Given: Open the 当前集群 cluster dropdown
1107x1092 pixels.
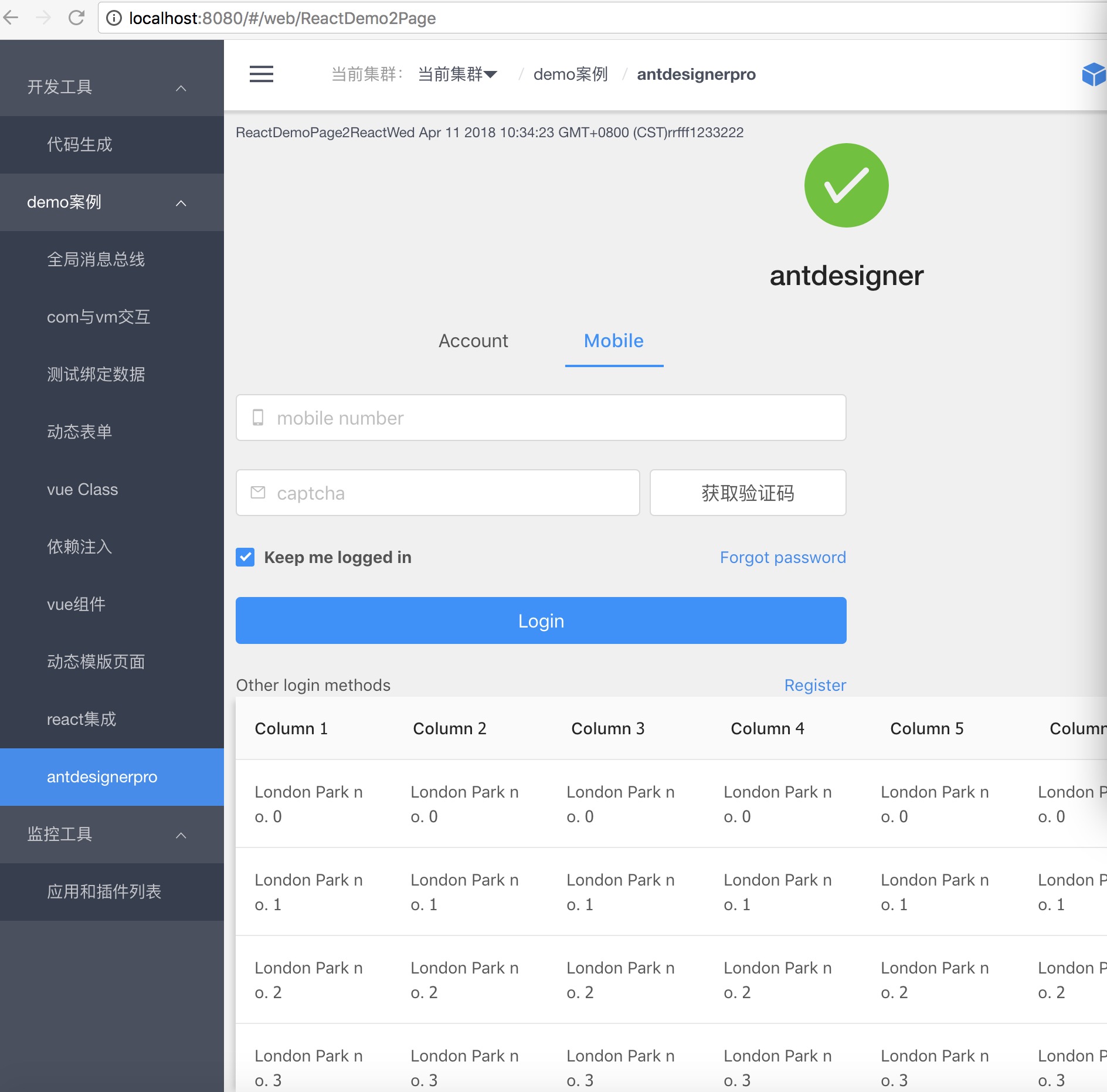Looking at the screenshot, I should click(457, 74).
